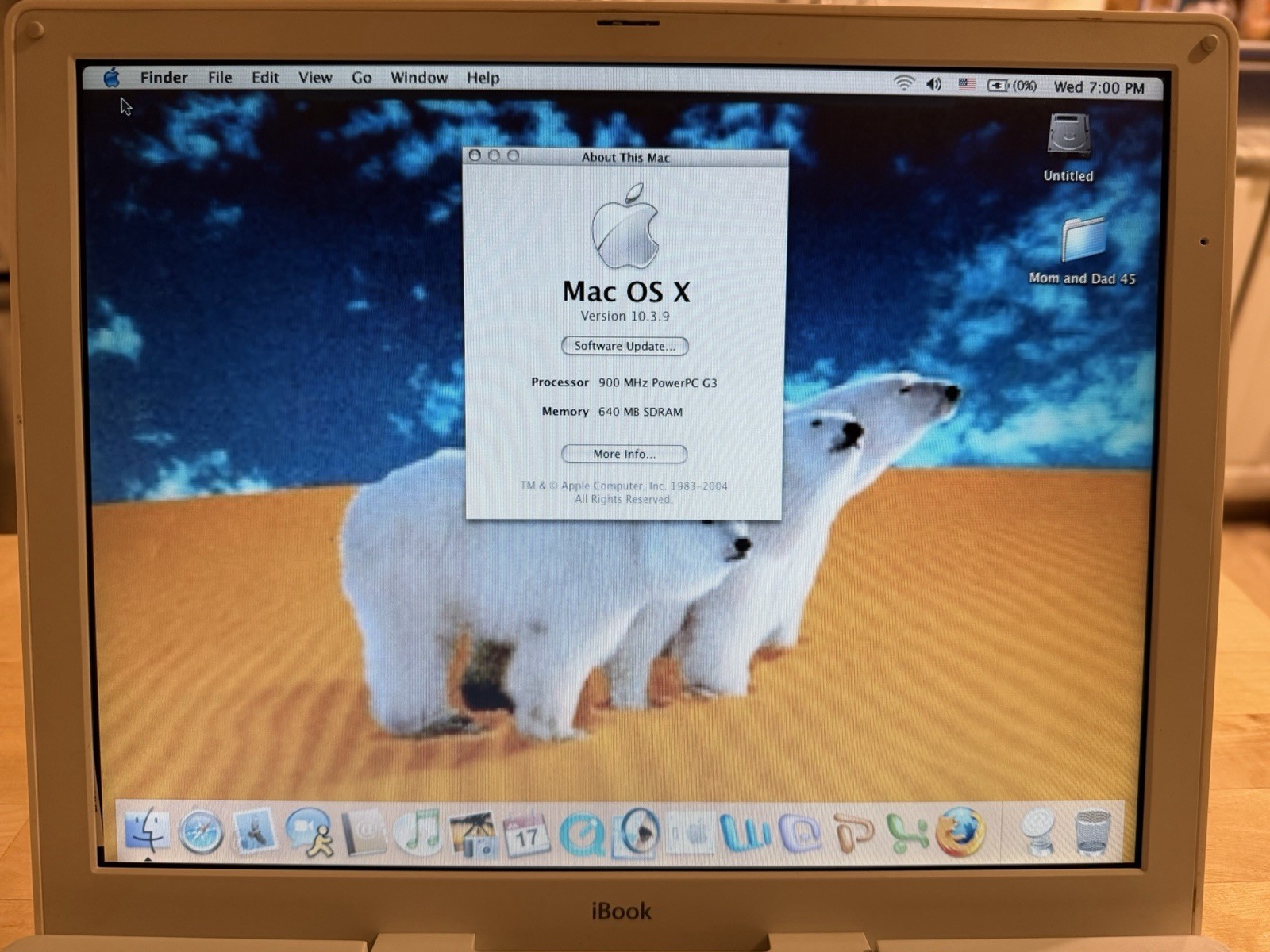This screenshot has height=952, width=1270.
Task: Zoom the About This Mac window
Action: tap(513, 155)
